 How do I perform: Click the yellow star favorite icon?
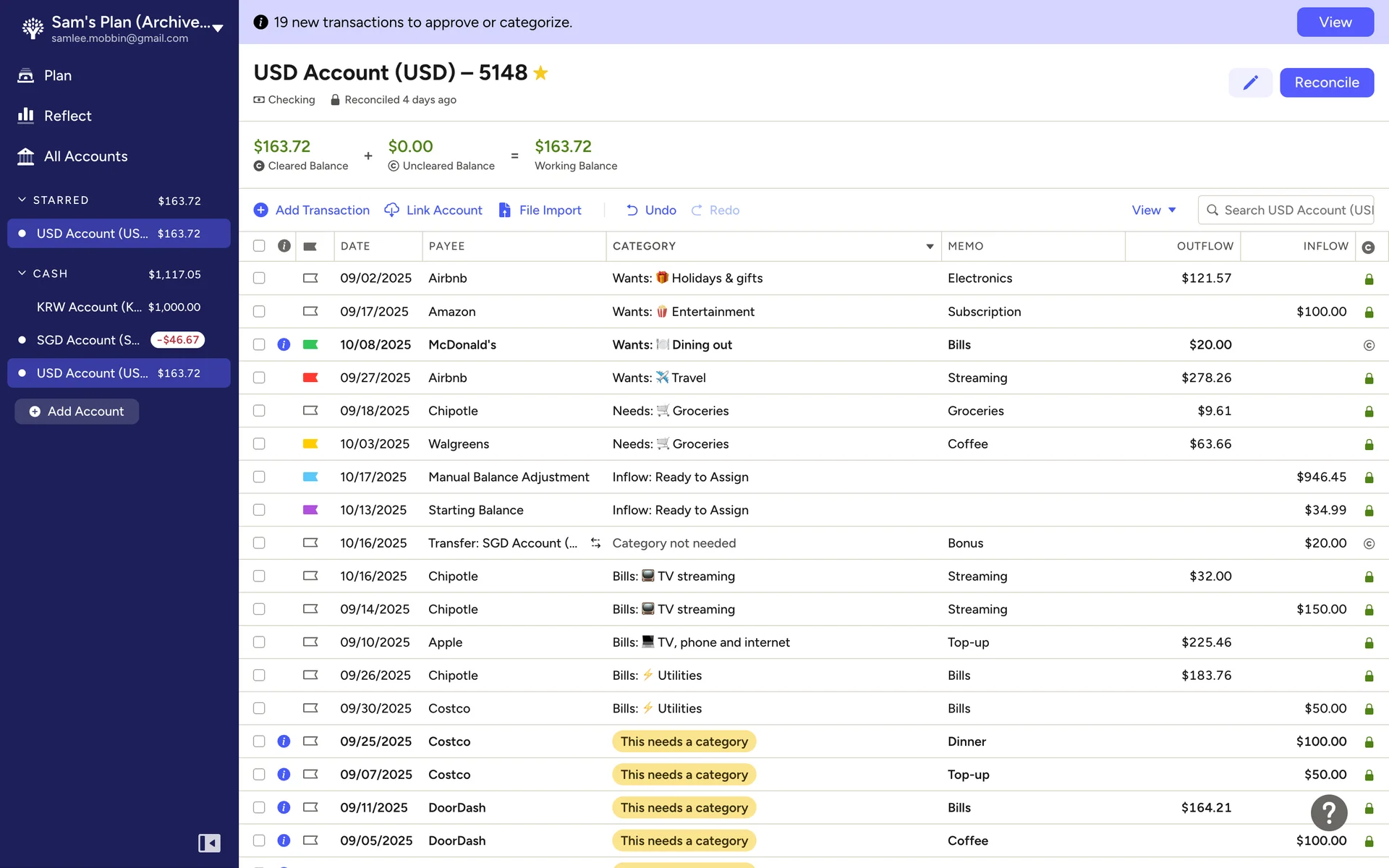click(540, 73)
